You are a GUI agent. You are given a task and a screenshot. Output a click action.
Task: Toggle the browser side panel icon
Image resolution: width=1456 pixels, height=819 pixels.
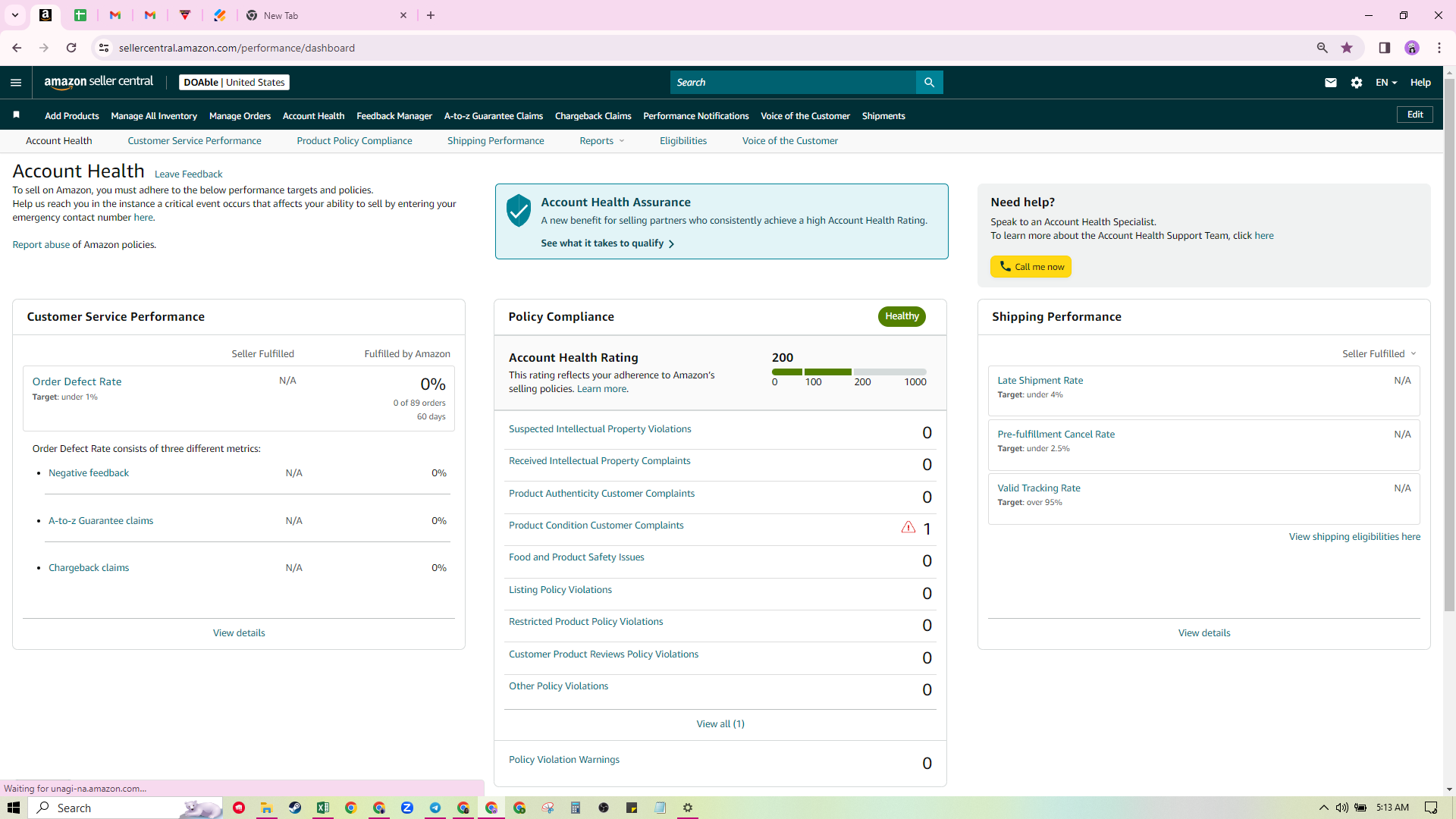(1384, 48)
